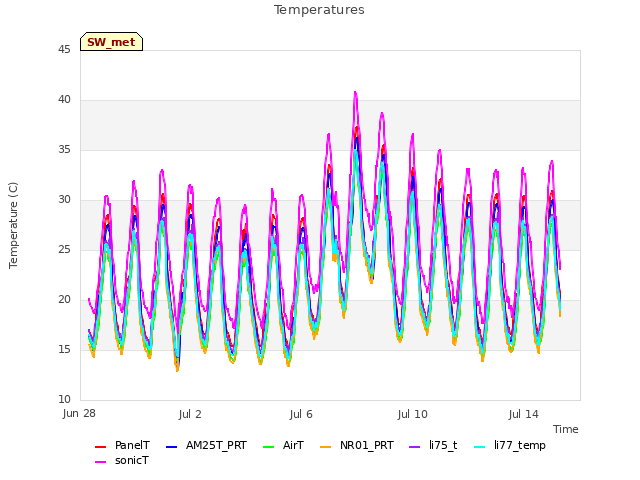Click the Jul 14 x-axis label
Viewport: 640px width, 480px height.
(524, 414)
